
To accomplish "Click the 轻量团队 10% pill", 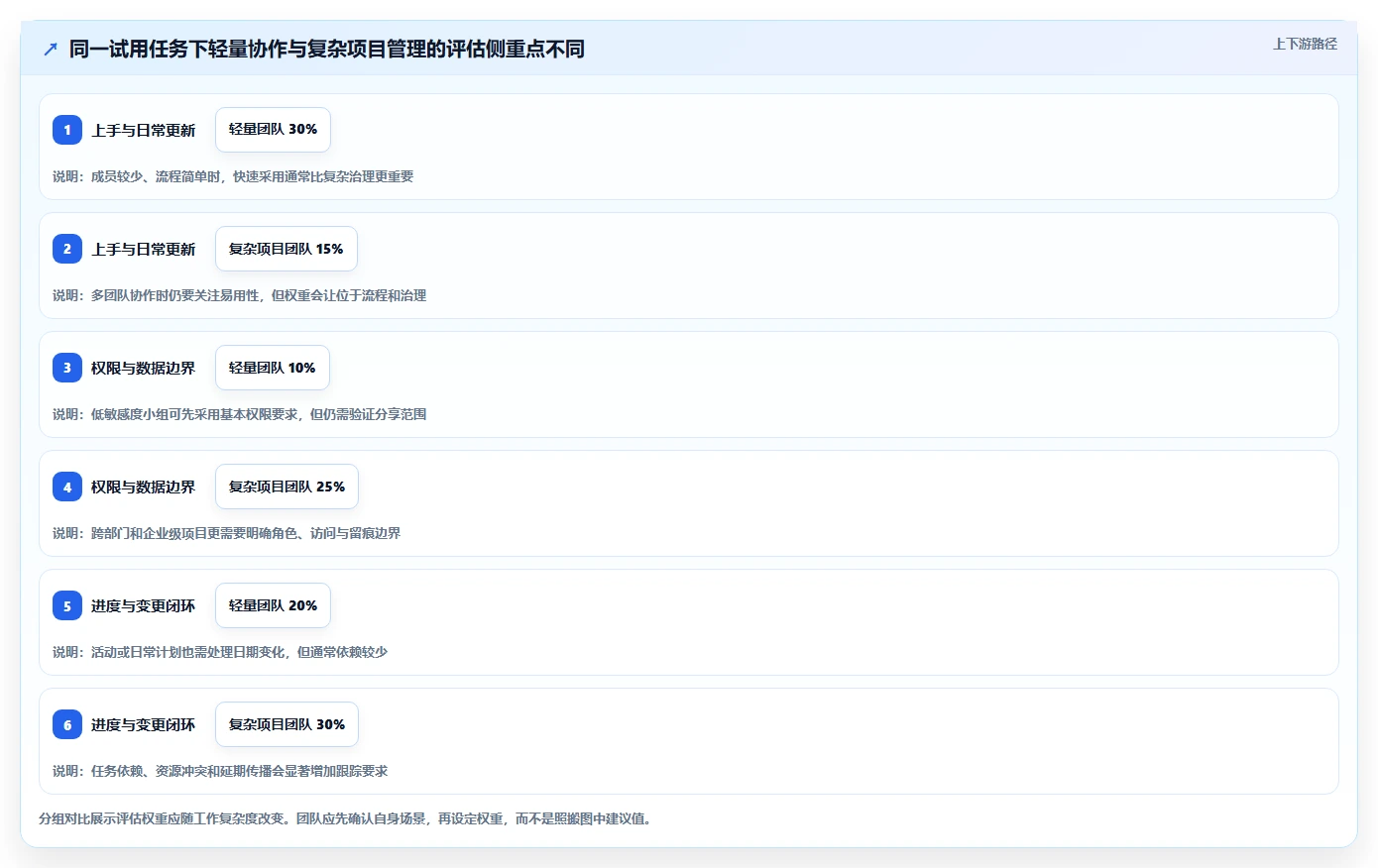I will click(273, 368).
